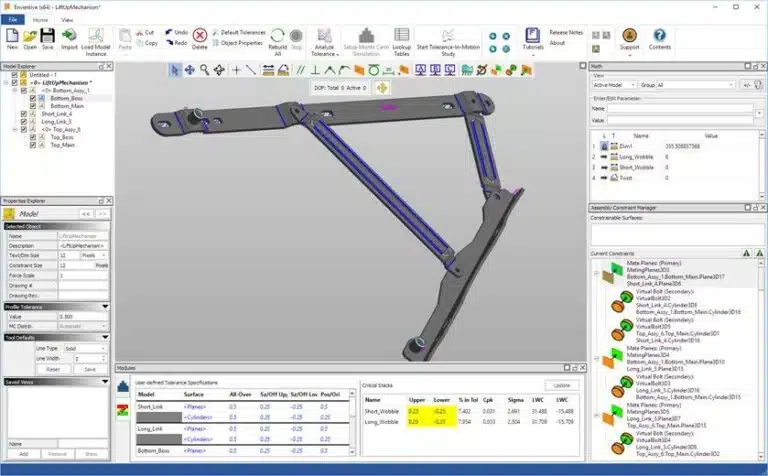Click the Reset button under Tool Defaults
Image resolution: width=768 pixels, height=476 pixels.
[x=53, y=368]
